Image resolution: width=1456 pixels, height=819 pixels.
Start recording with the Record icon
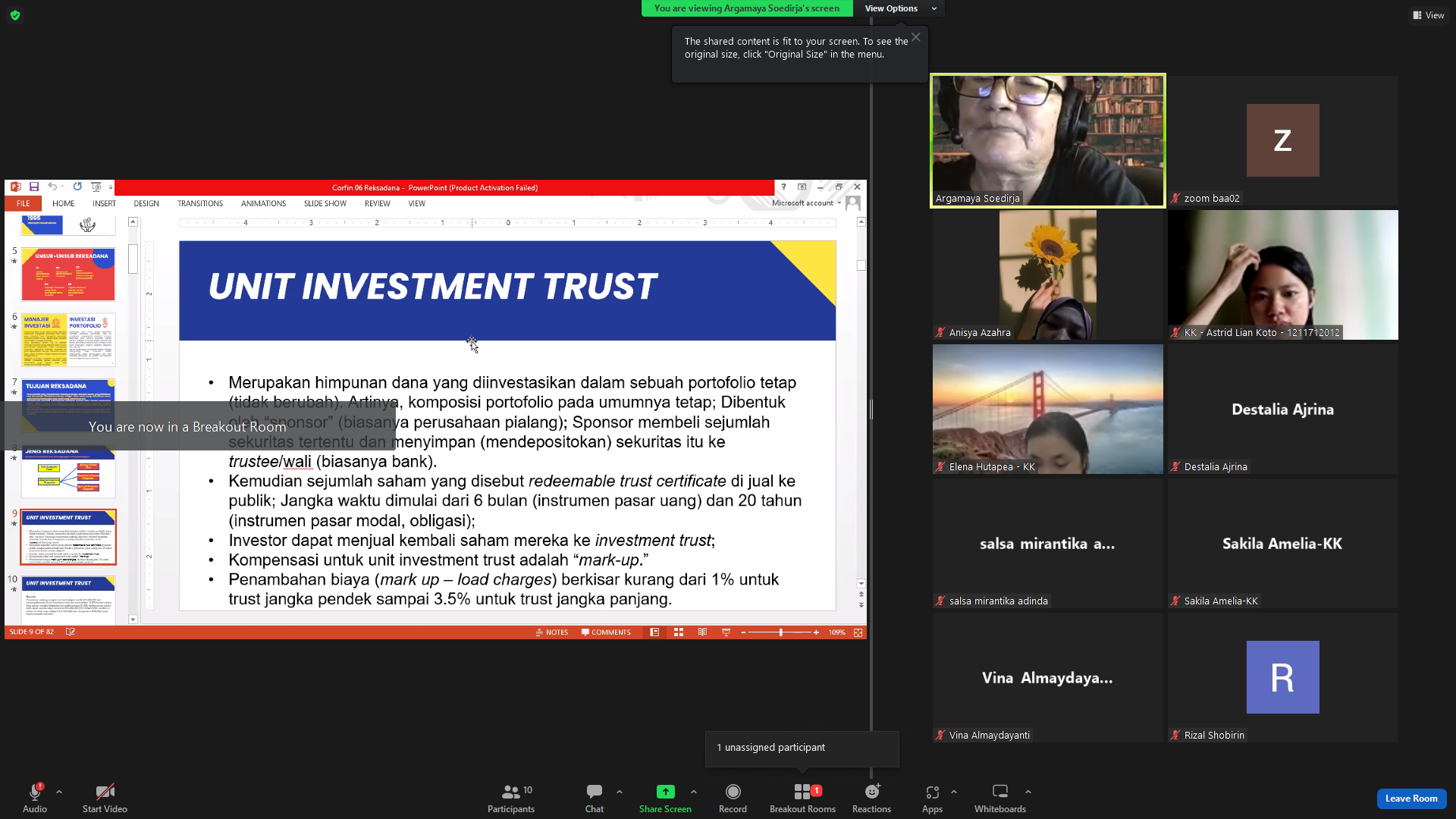tap(733, 792)
